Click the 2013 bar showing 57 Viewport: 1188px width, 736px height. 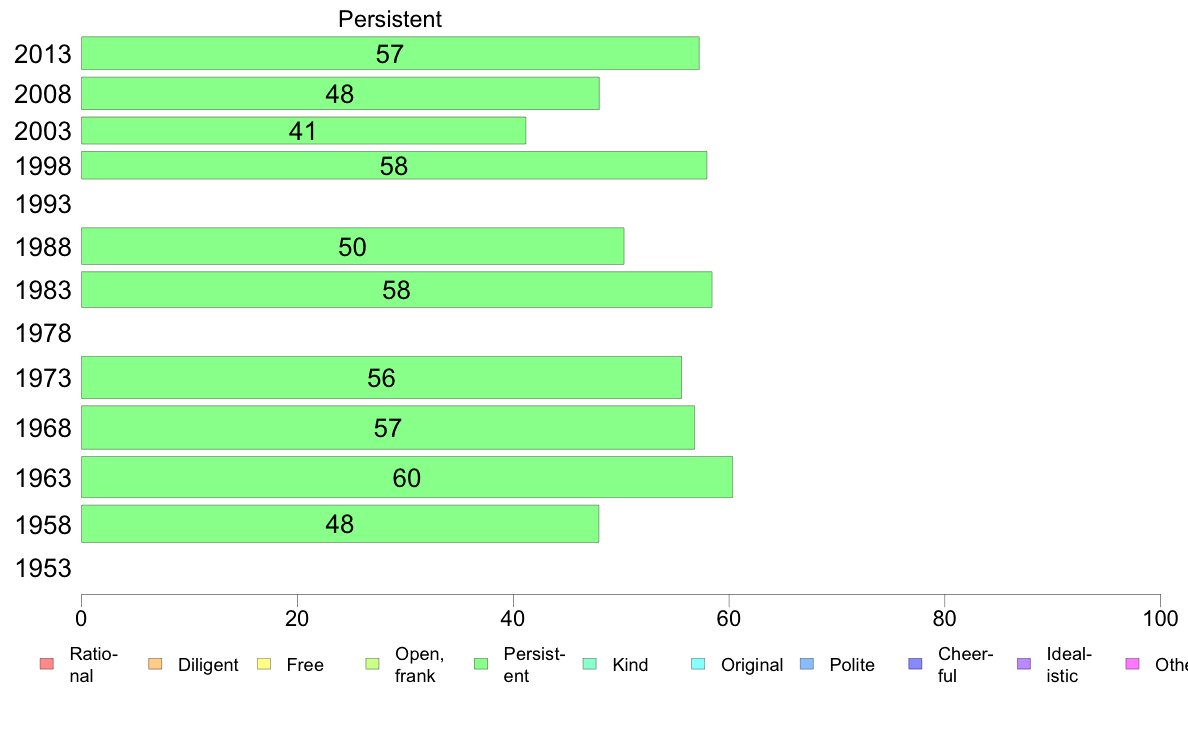coord(390,53)
